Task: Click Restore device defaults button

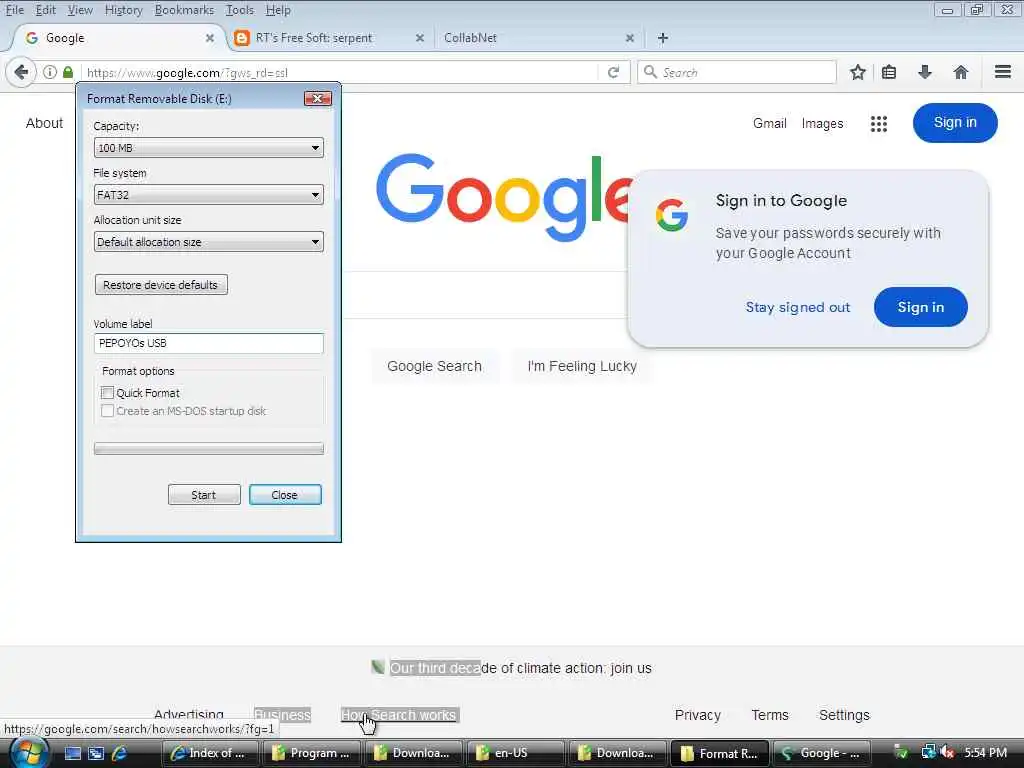Action: (x=161, y=285)
